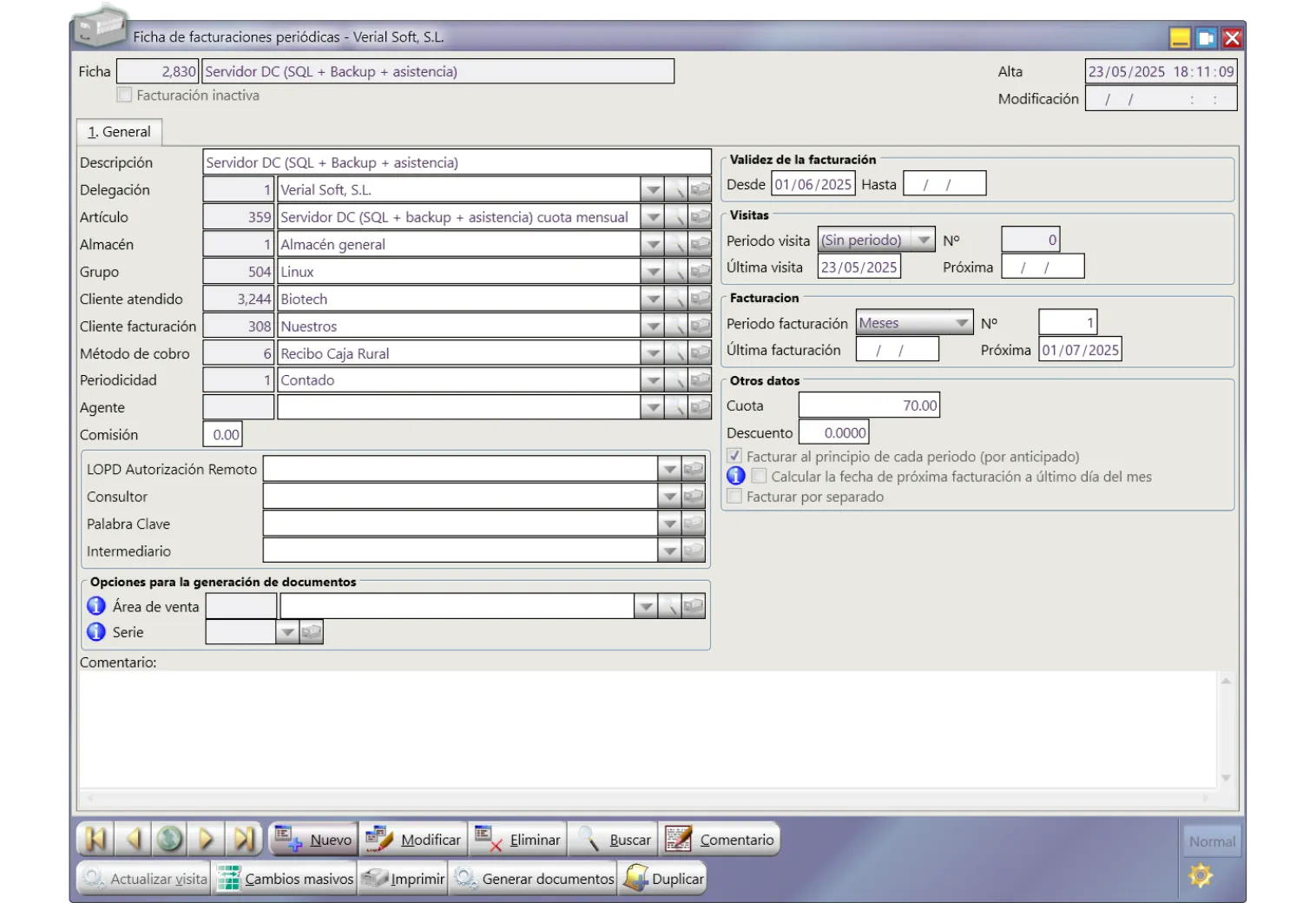Go to the previous record
Viewport: 1316px width, 903px height.
pos(133,839)
